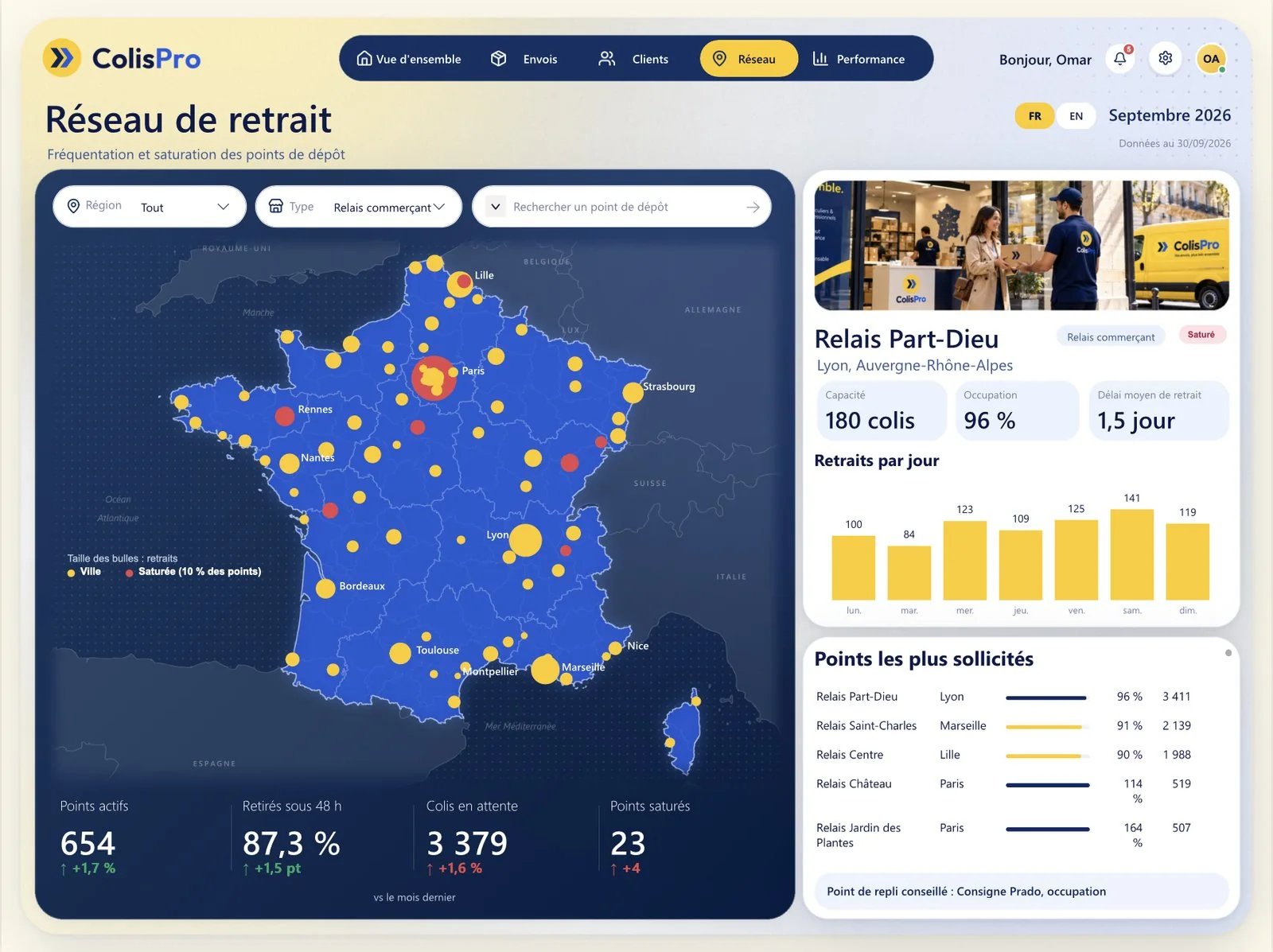Toggle the Saturée legend item
The image size is (1273, 952).
coord(193,572)
